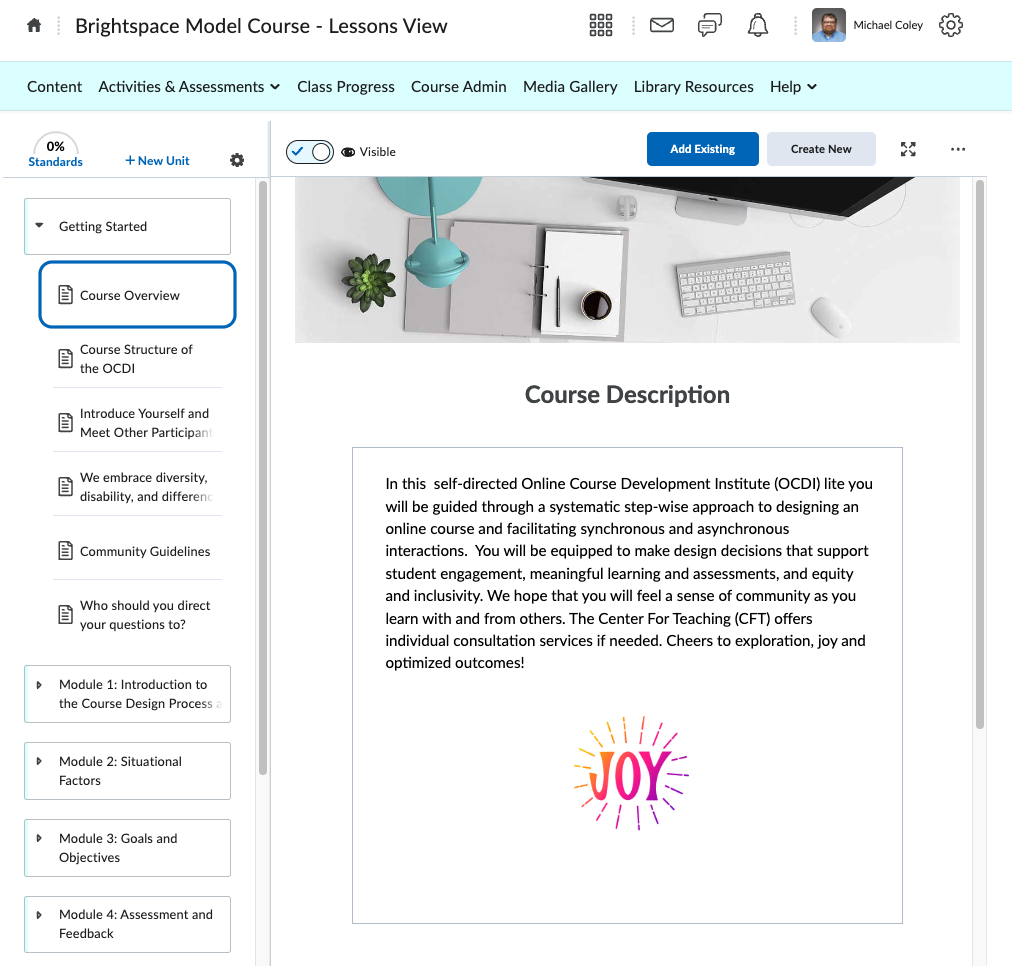Viewport: 1012px width, 966px height.
Task: Go to Class Progress in navbar
Action: point(346,87)
